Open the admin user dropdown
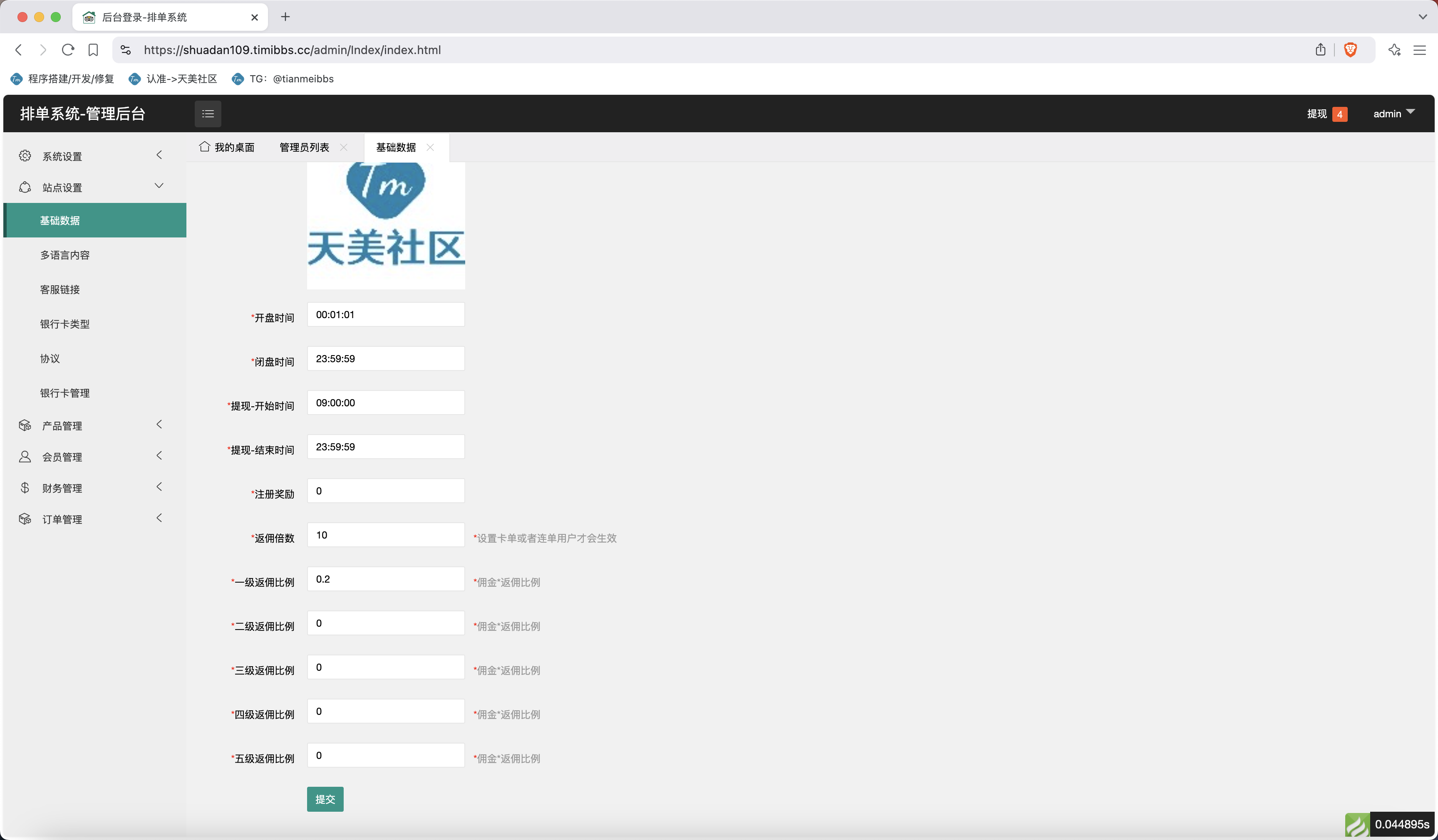Image resolution: width=1438 pixels, height=840 pixels. click(x=1393, y=114)
